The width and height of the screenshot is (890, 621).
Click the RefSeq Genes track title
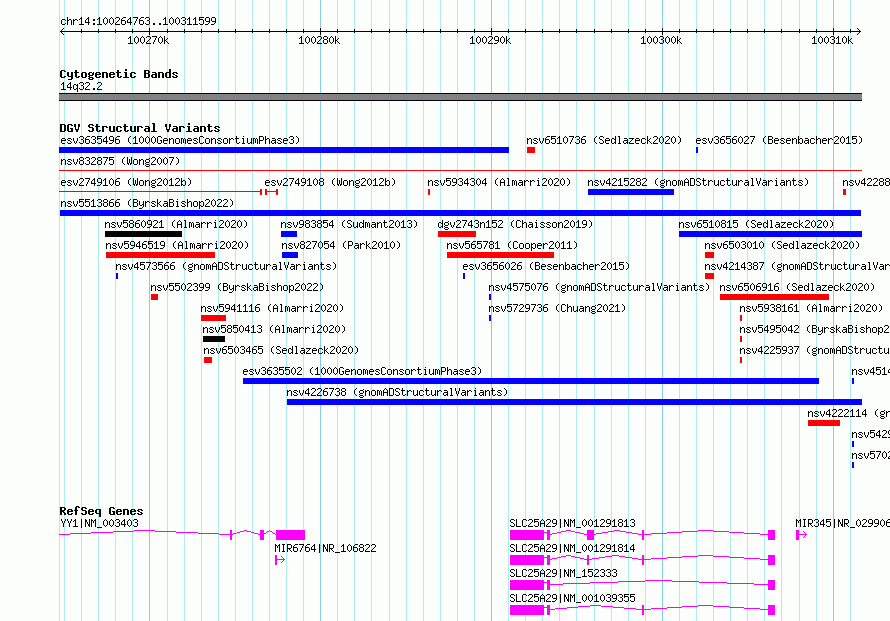click(101, 511)
